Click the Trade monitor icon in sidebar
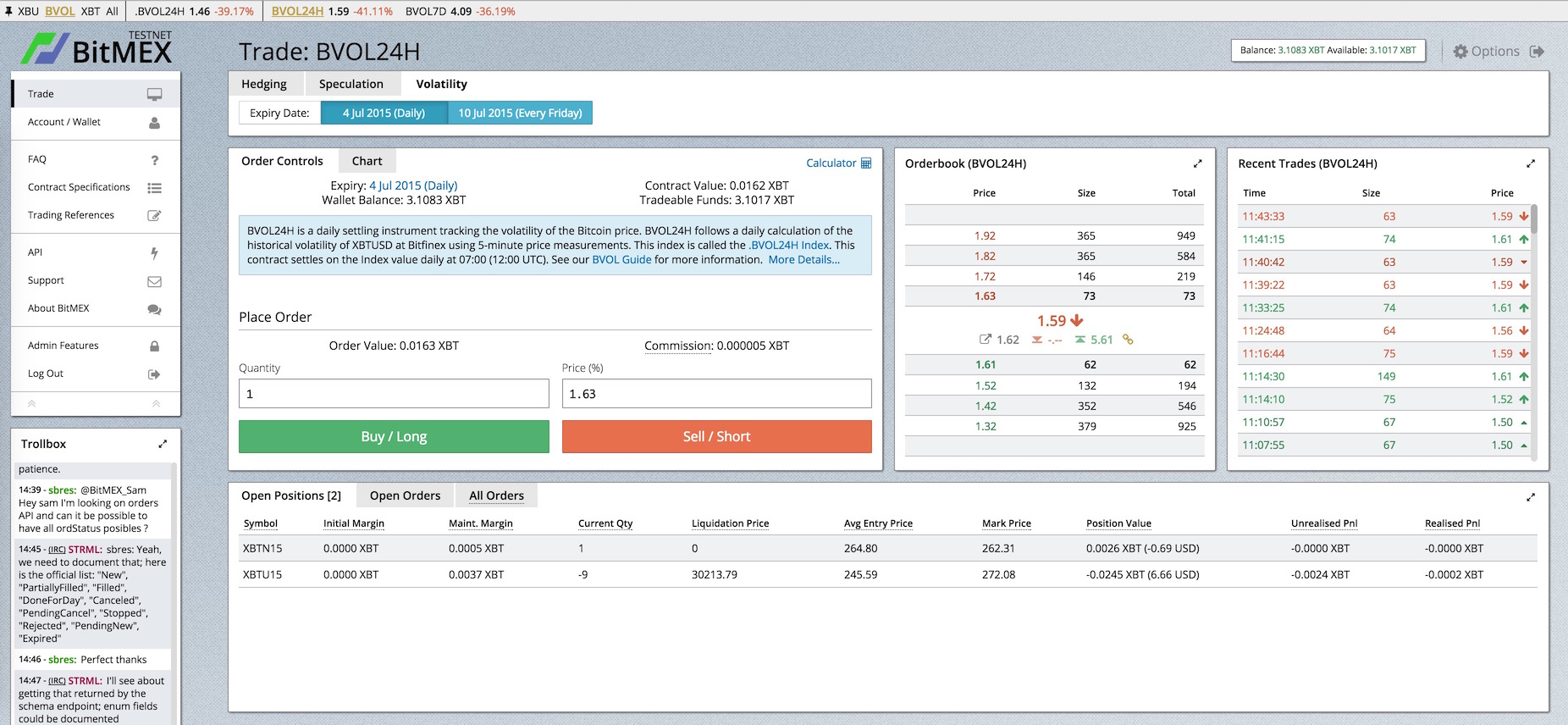1568x725 pixels. tap(154, 94)
